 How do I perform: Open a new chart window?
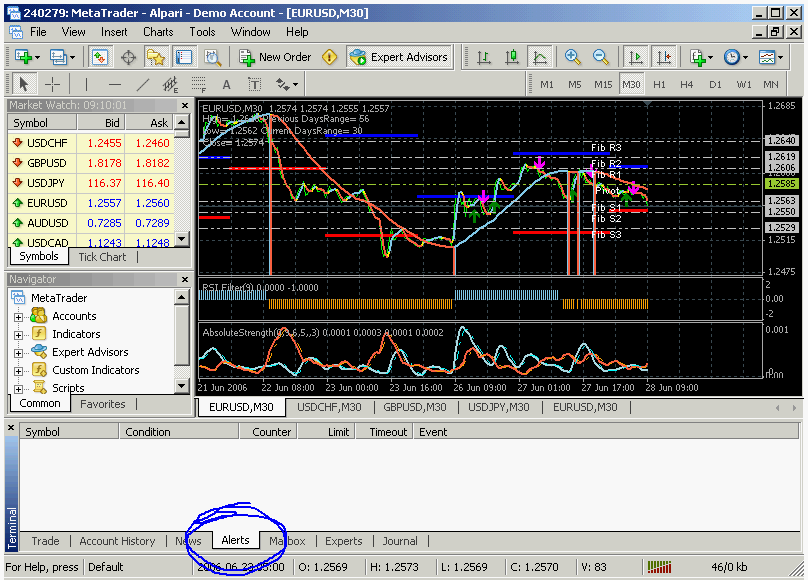[x=23, y=57]
